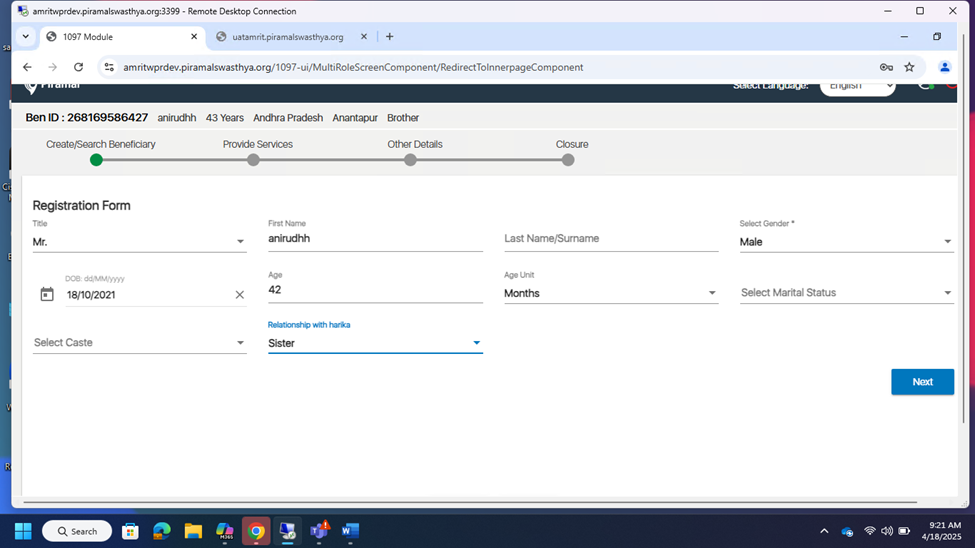Open Microsoft Store from taskbar
This screenshot has width=975, height=548.
[x=130, y=531]
